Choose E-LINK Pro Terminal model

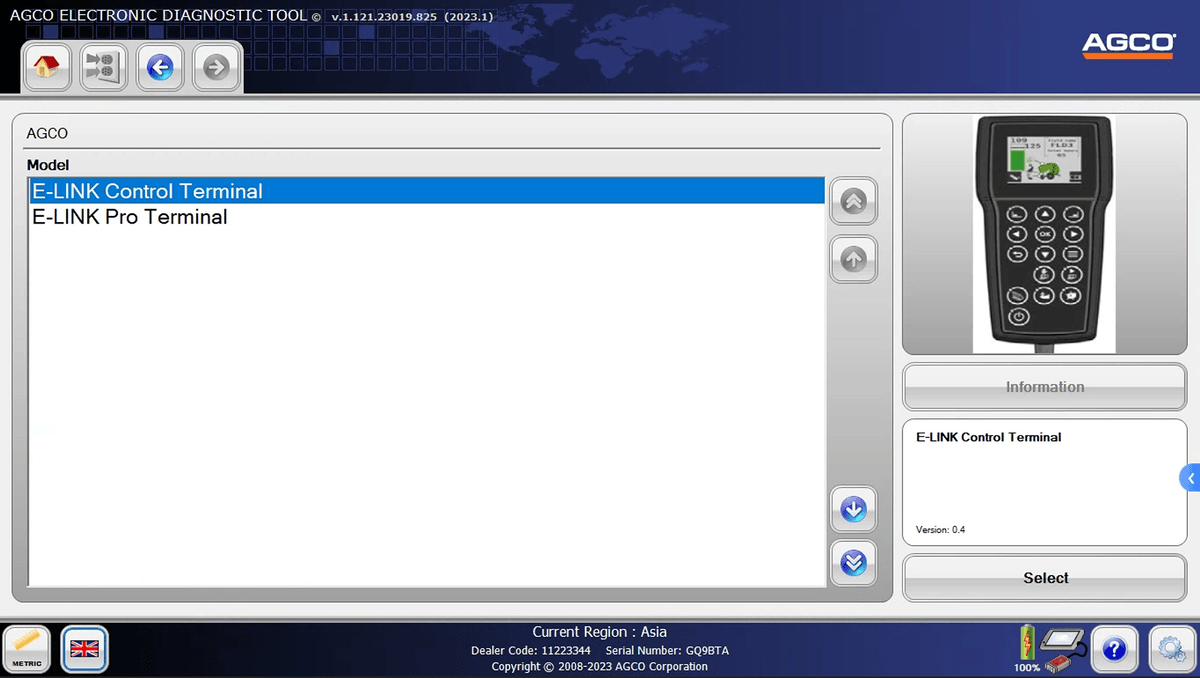[130, 217]
